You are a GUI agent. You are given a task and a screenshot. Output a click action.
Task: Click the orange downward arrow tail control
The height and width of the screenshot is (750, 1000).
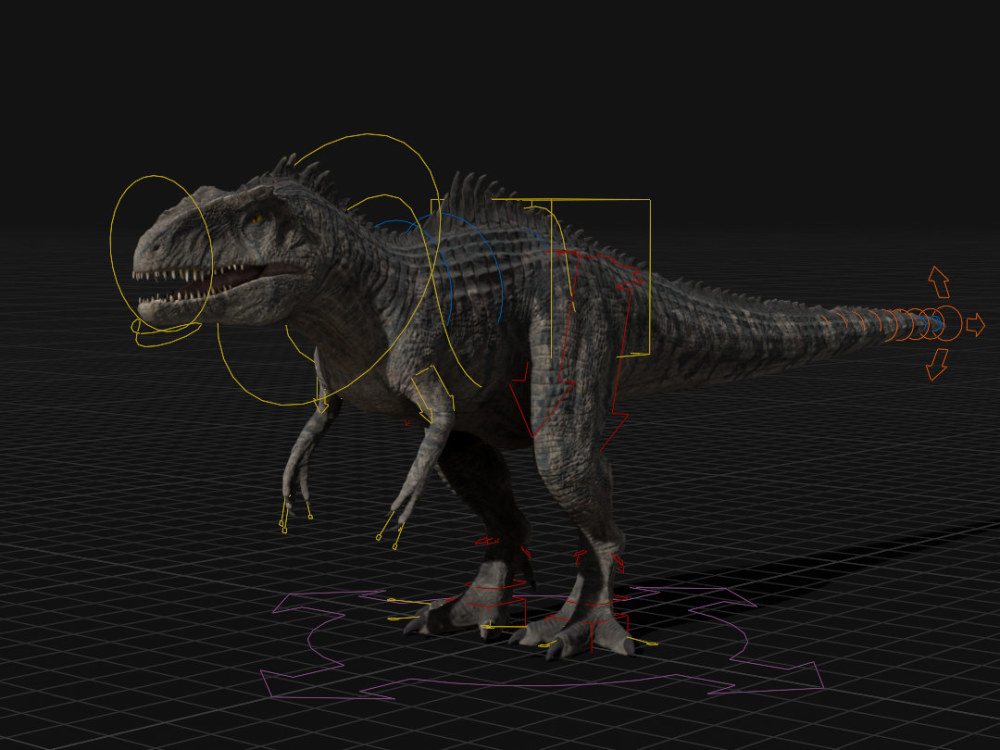tap(936, 365)
